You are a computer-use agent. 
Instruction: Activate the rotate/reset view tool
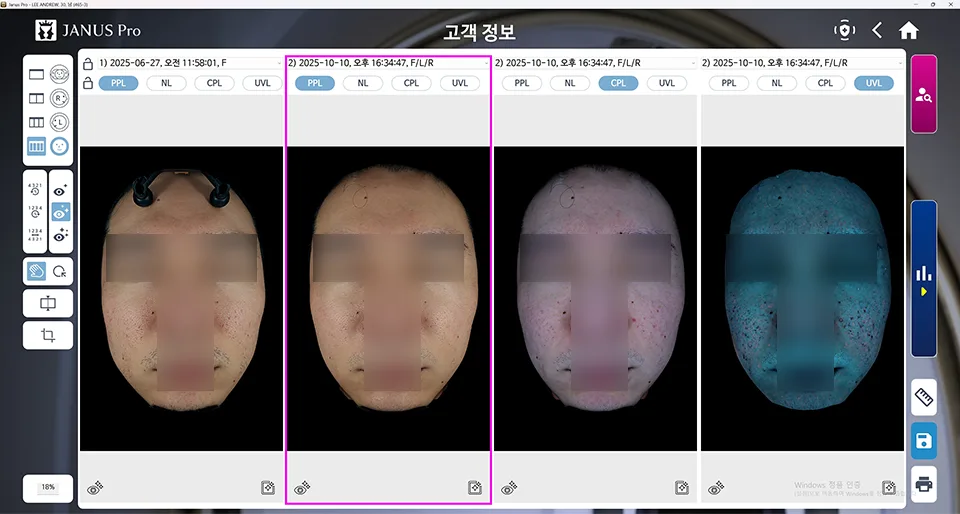tap(59, 272)
